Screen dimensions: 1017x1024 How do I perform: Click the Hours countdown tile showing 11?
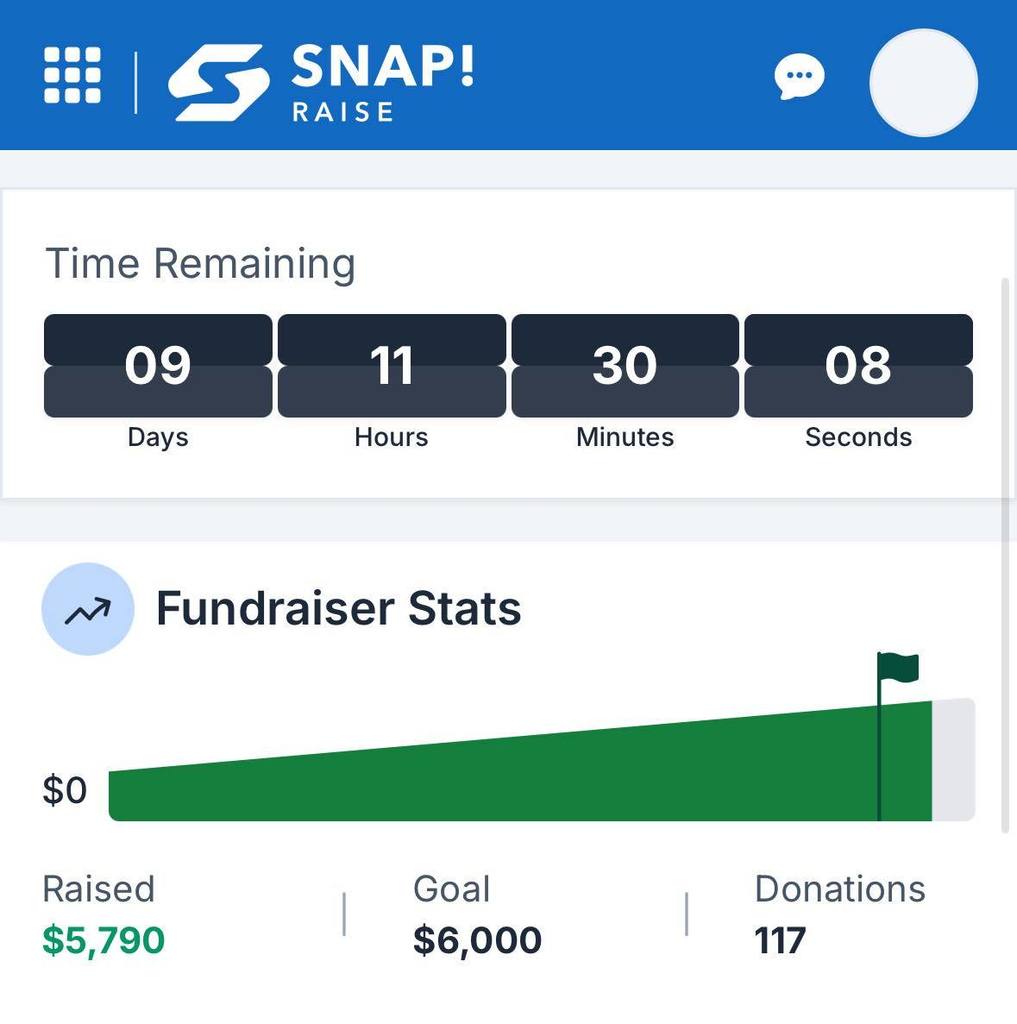[x=391, y=365]
